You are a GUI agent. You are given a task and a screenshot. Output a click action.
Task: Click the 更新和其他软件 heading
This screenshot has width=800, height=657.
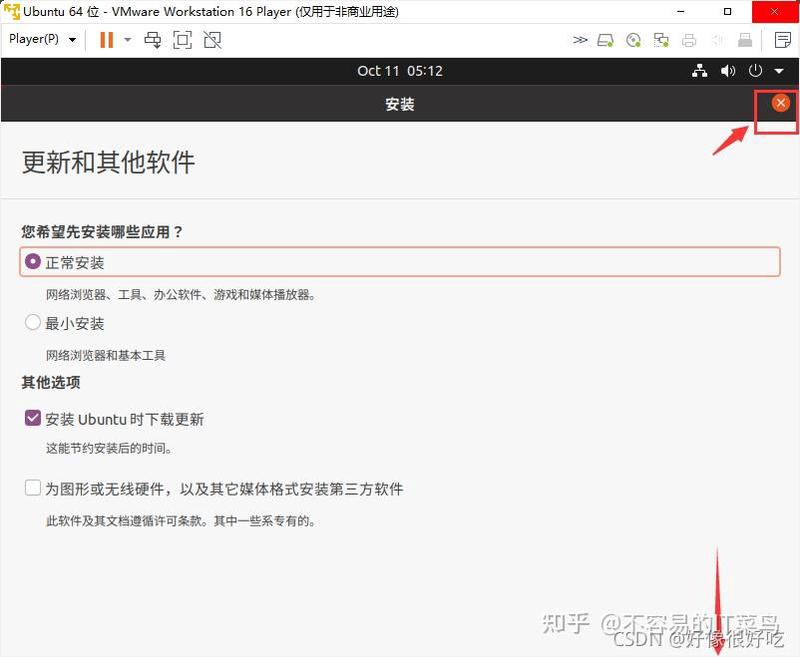tap(108, 162)
